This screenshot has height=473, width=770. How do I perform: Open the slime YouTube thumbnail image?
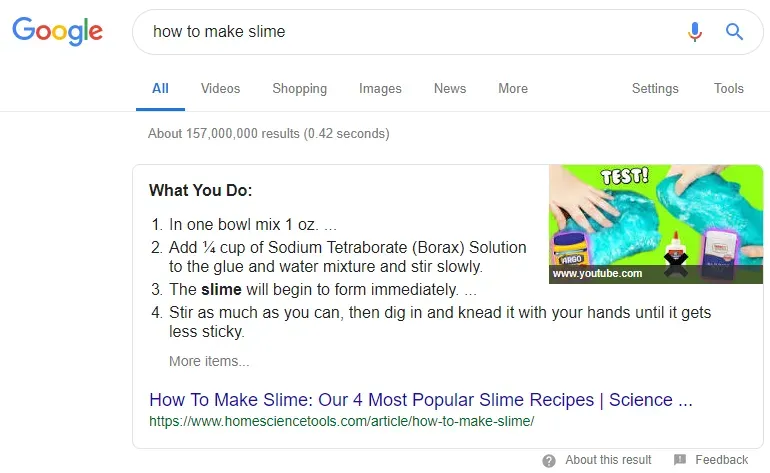[x=656, y=224]
